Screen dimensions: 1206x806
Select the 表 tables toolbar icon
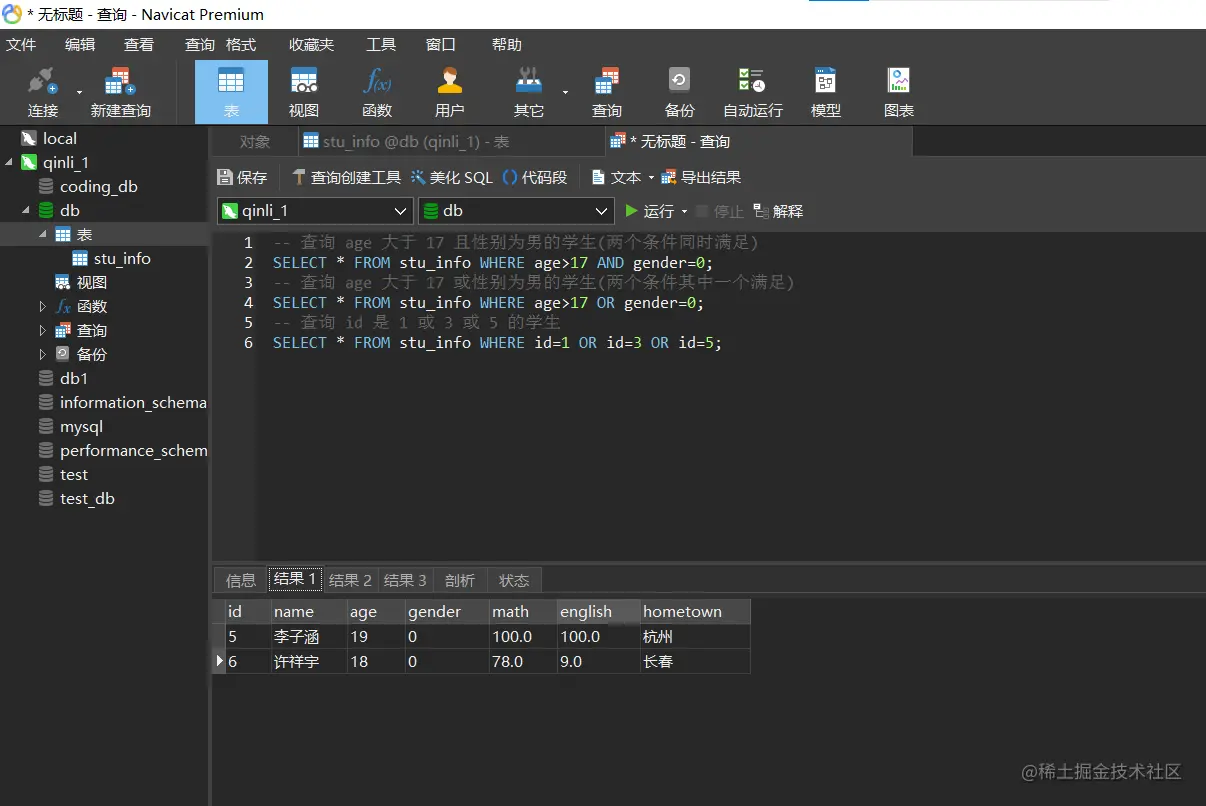tap(231, 92)
